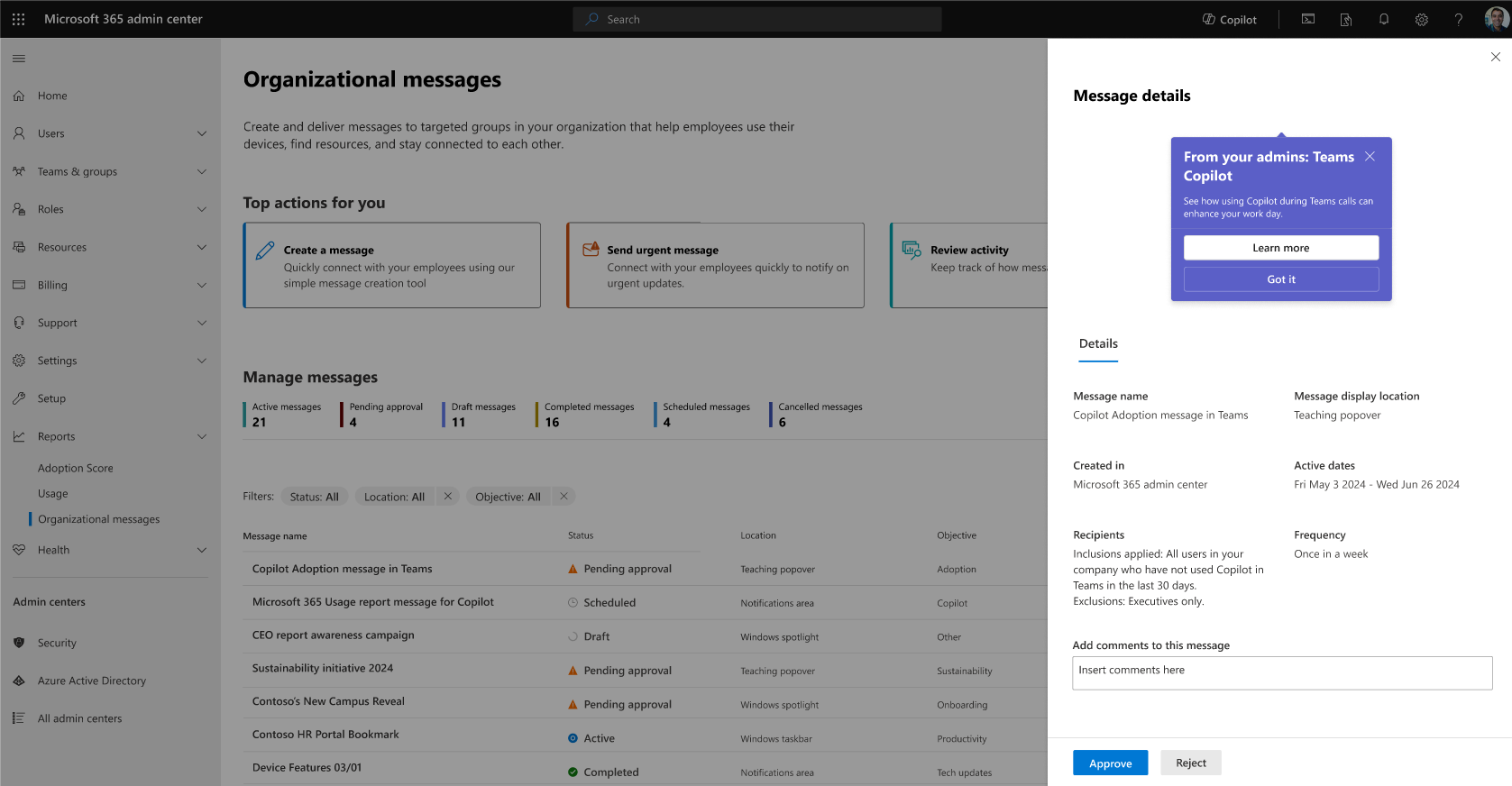
Task: Click the Azure Active Directory icon
Action: click(x=19, y=681)
